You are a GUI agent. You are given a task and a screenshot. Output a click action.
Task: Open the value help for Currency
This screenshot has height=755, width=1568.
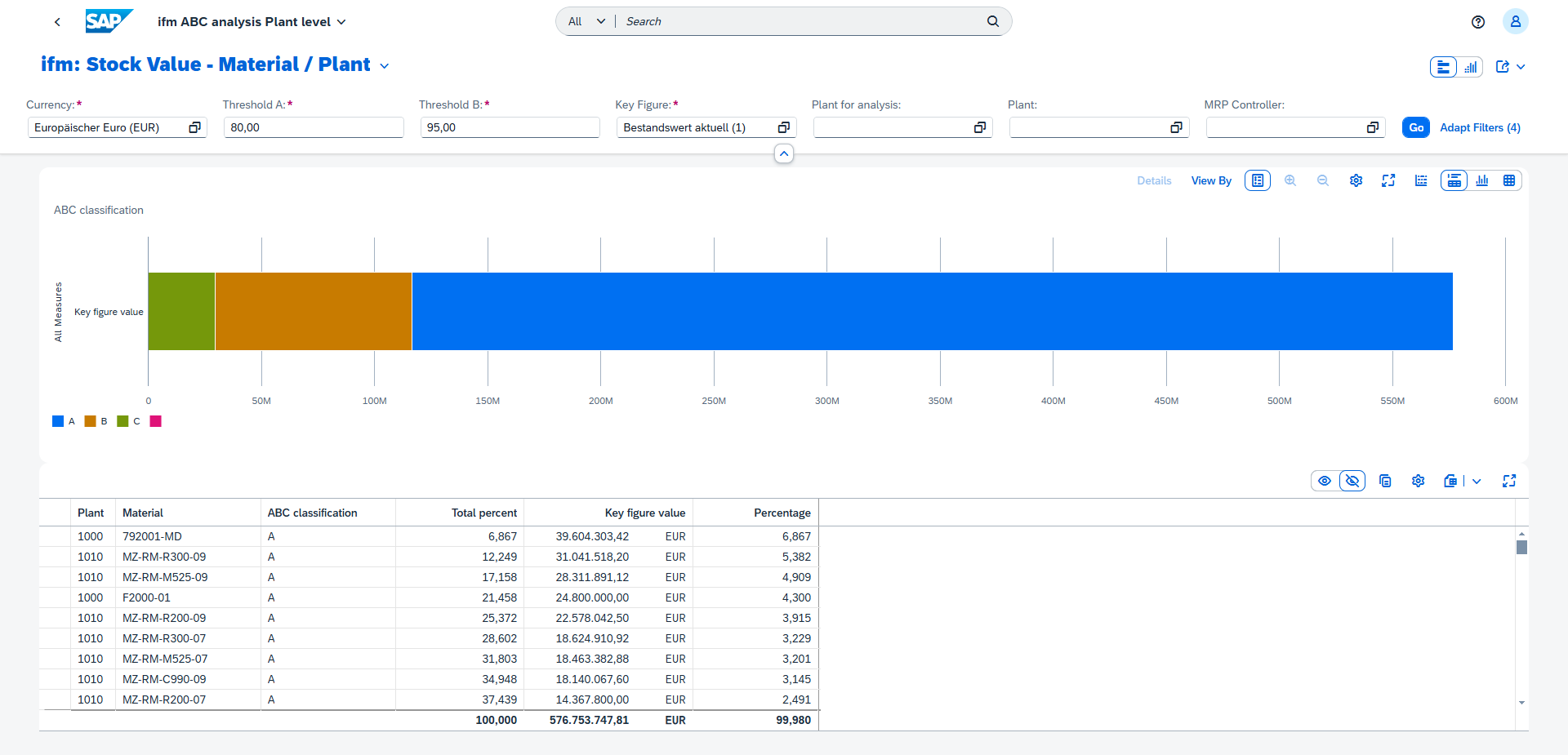coord(194,127)
